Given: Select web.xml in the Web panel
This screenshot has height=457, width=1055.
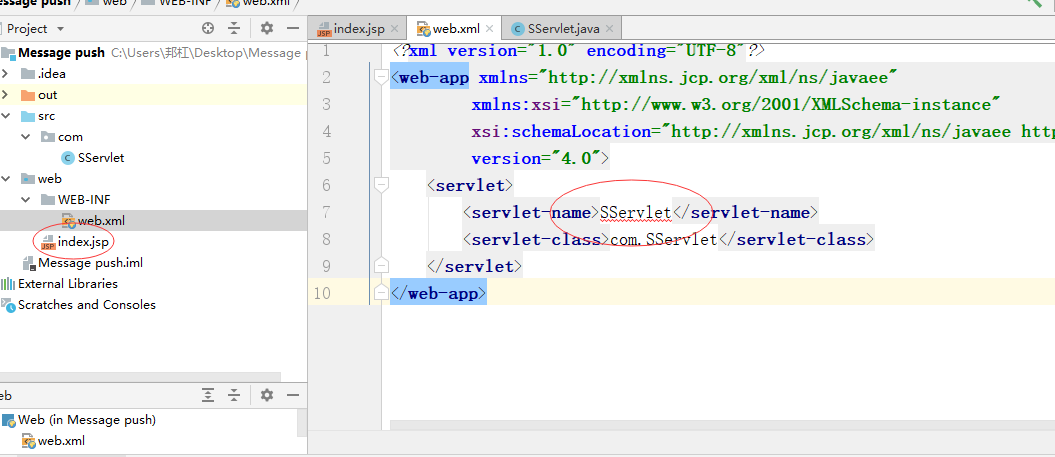Looking at the screenshot, I should click(61, 442).
